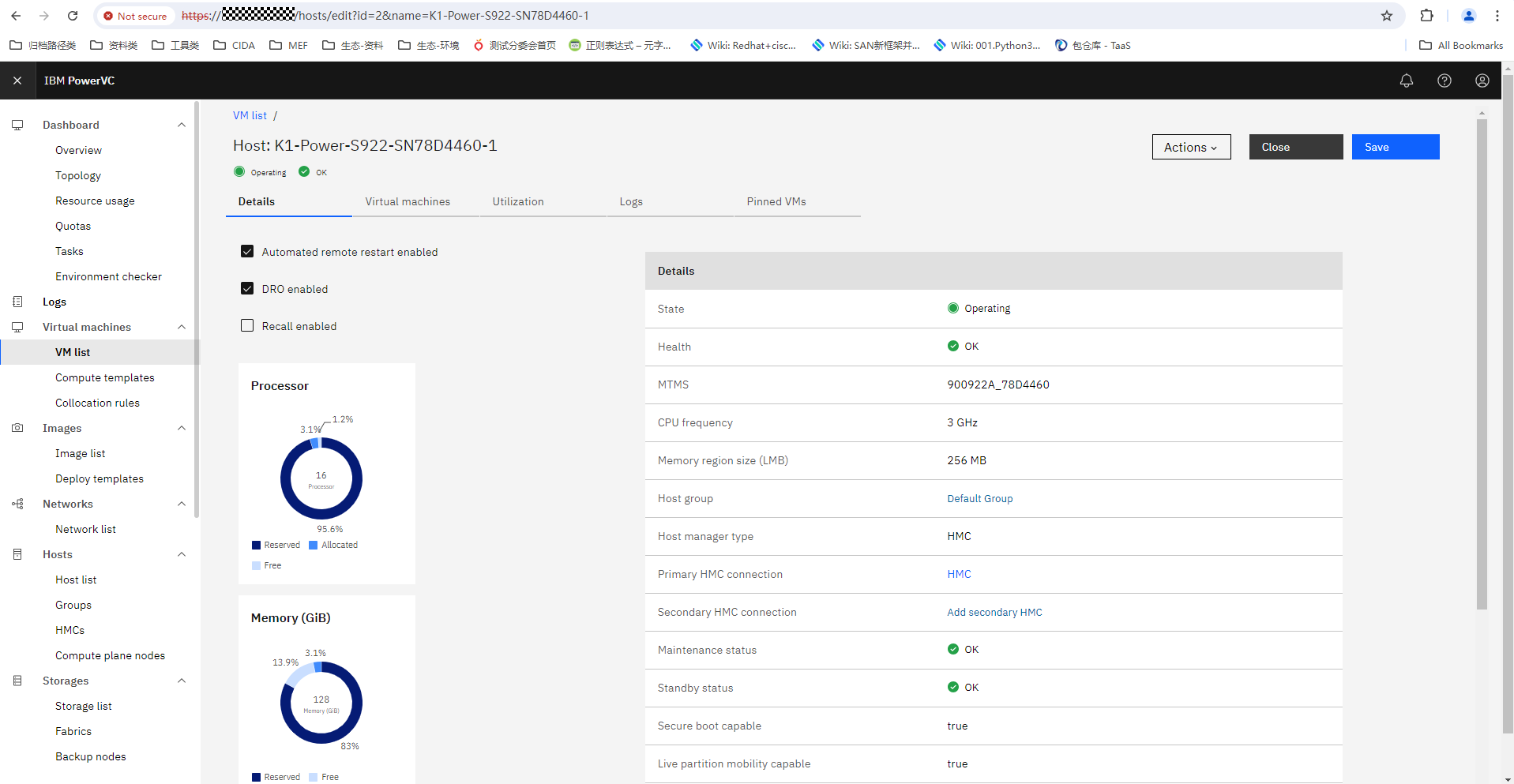Open Storage list in the sidebar

[84, 706]
